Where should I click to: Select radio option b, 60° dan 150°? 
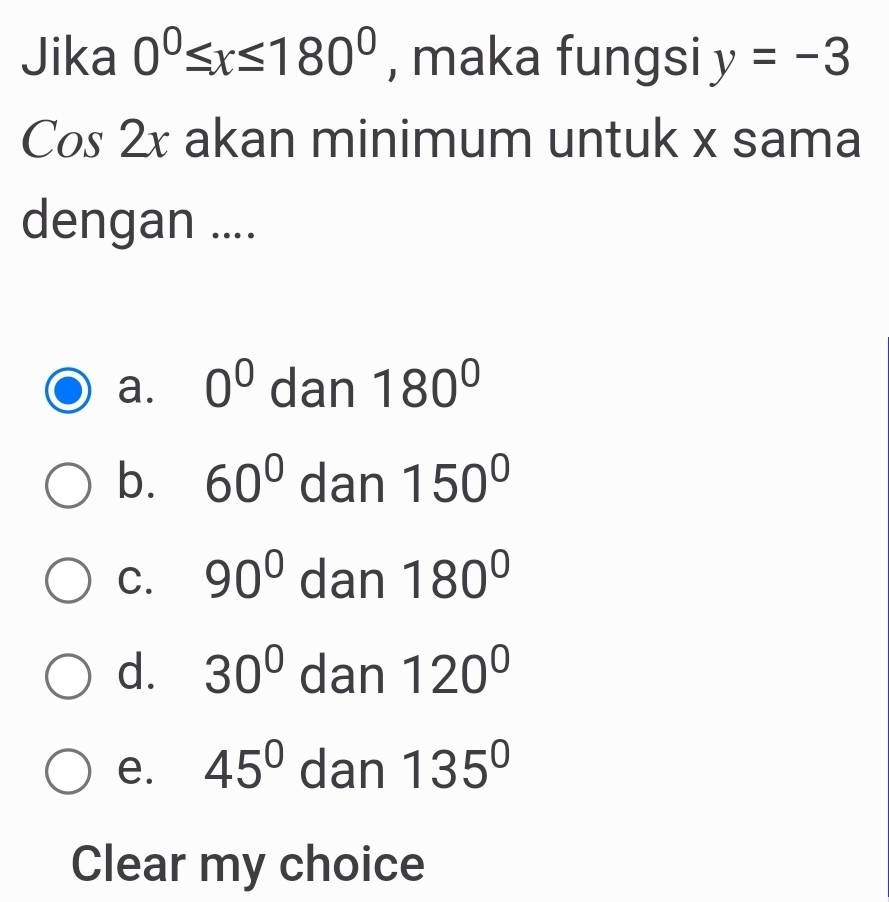click(66, 485)
